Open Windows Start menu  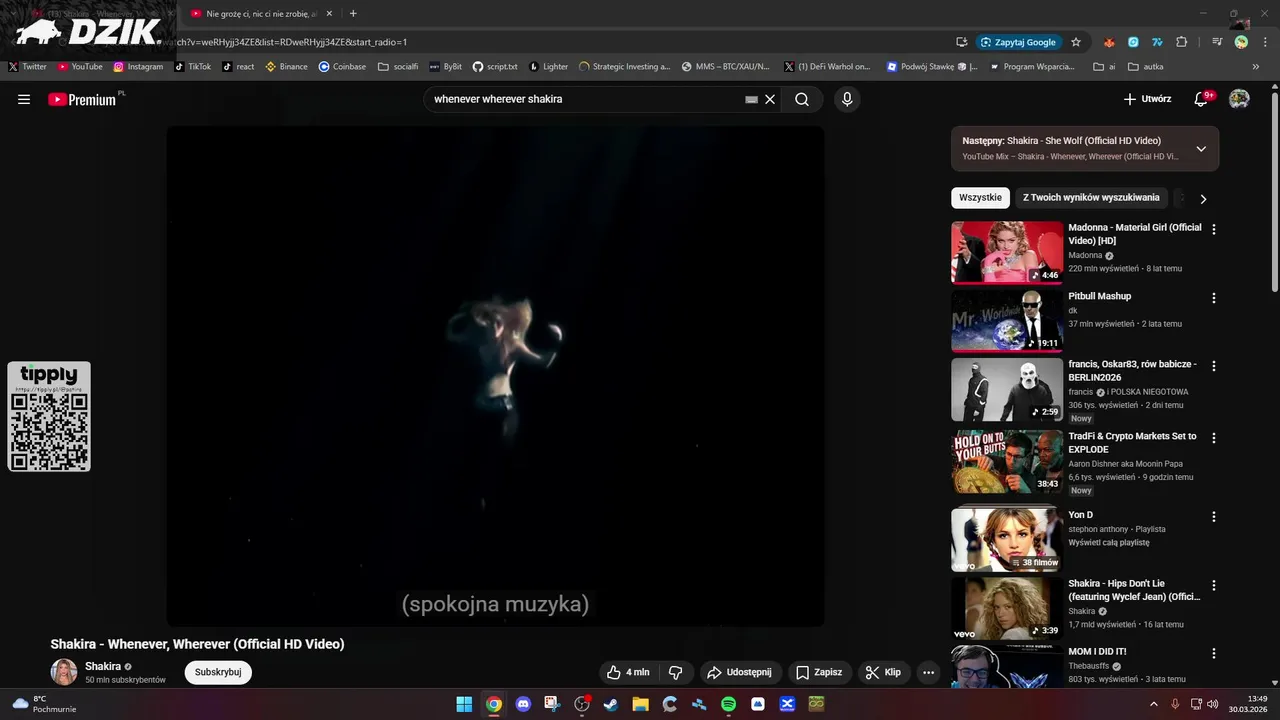[x=464, y=704]
